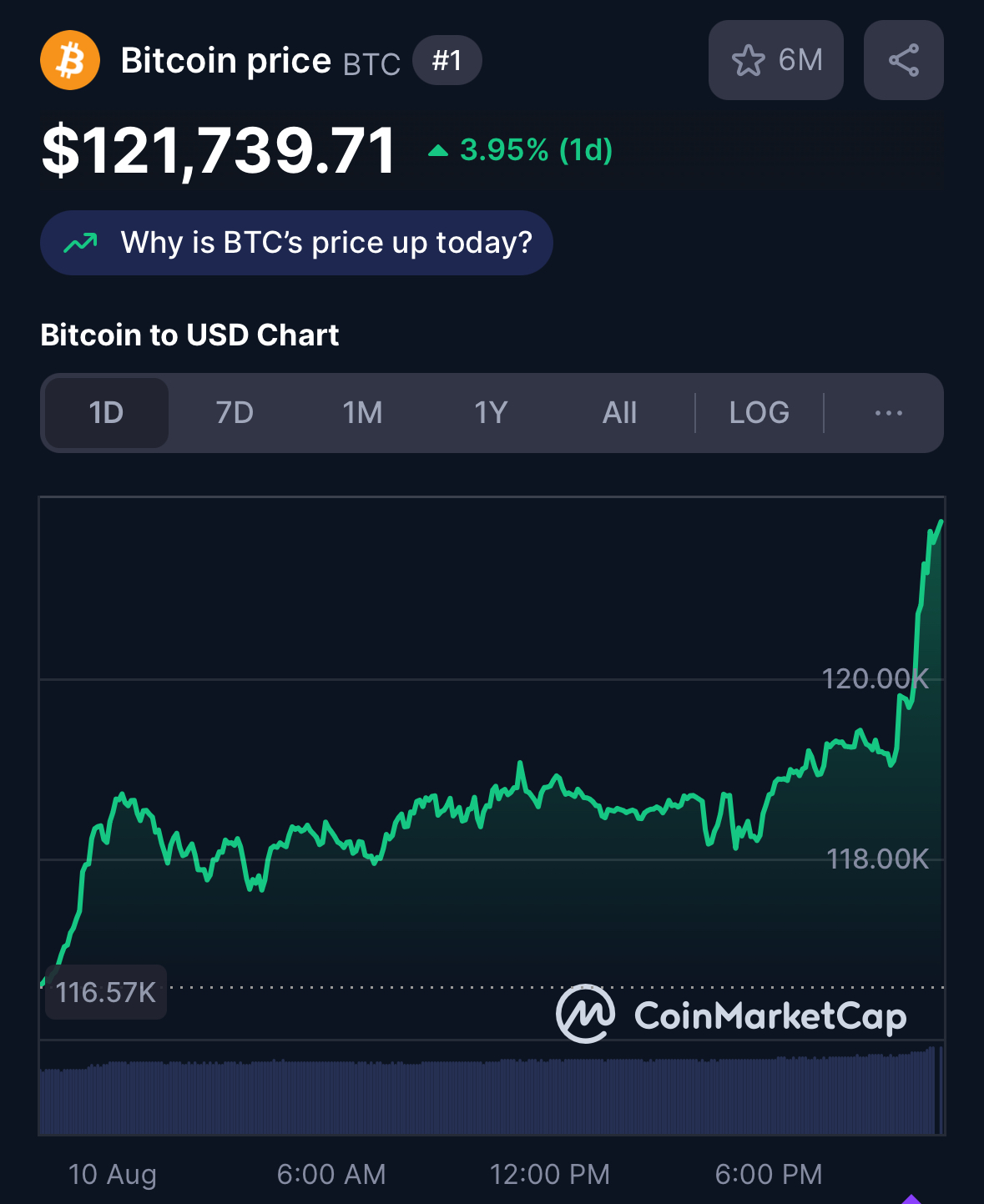Click the CoinMarketCap logo watermark
This screenshot has height=1204, width=984.
(731, 1014)
